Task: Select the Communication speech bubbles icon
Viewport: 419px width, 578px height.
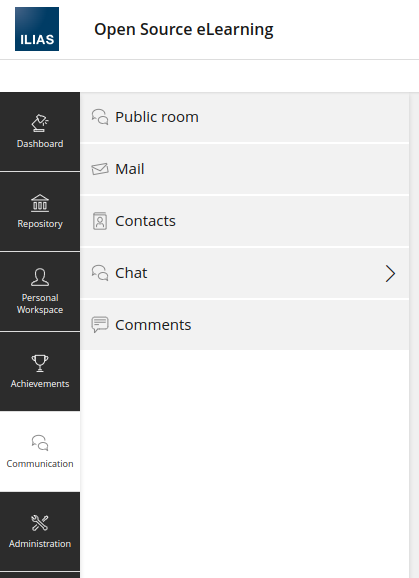Action: pos(40,443)
